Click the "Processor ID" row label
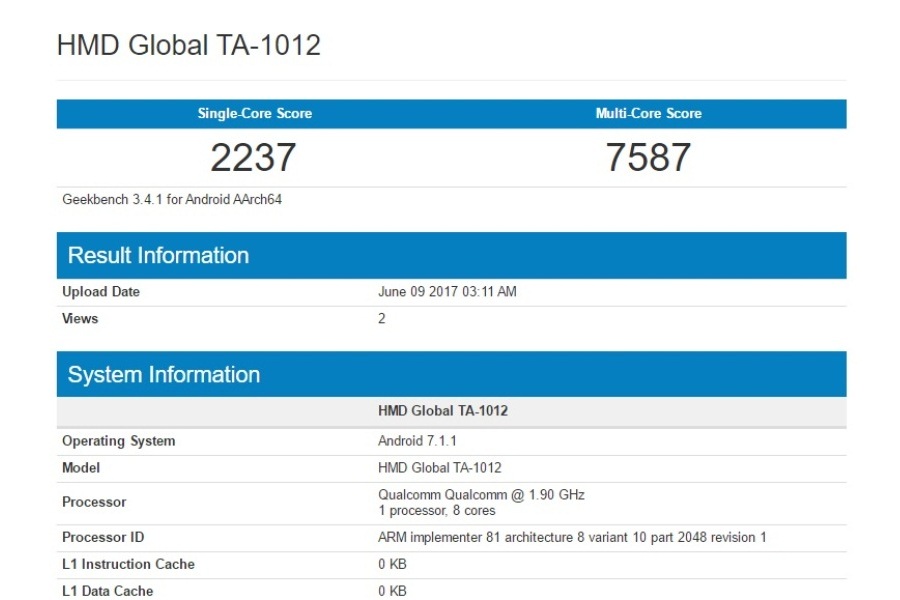Screen dimensions: 900x600 tap(103, 537)
